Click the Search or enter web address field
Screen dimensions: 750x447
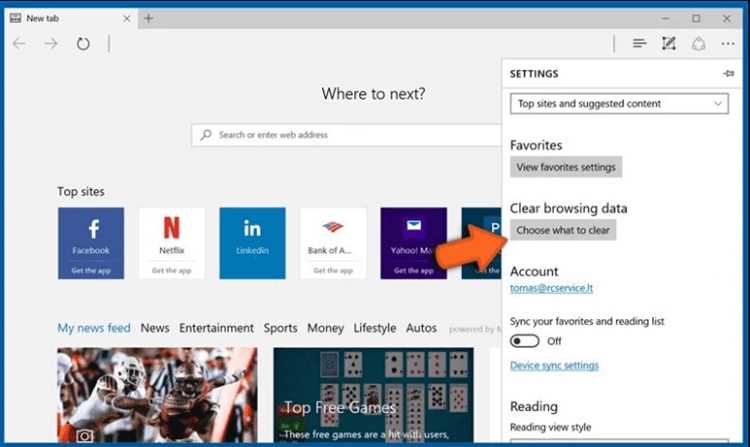(x=346, y=135)
